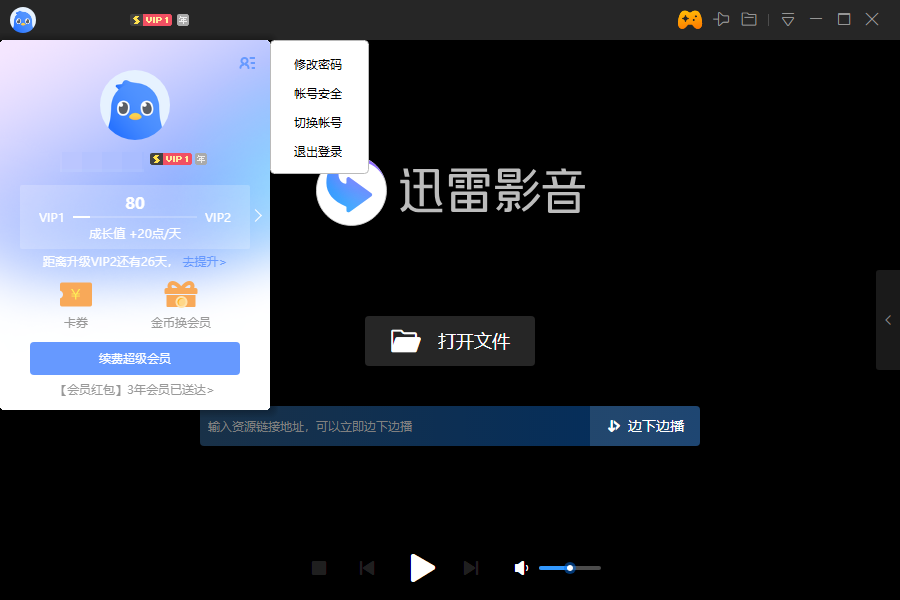
Task: Click the previous track button
Action: (x=367, y=568)
